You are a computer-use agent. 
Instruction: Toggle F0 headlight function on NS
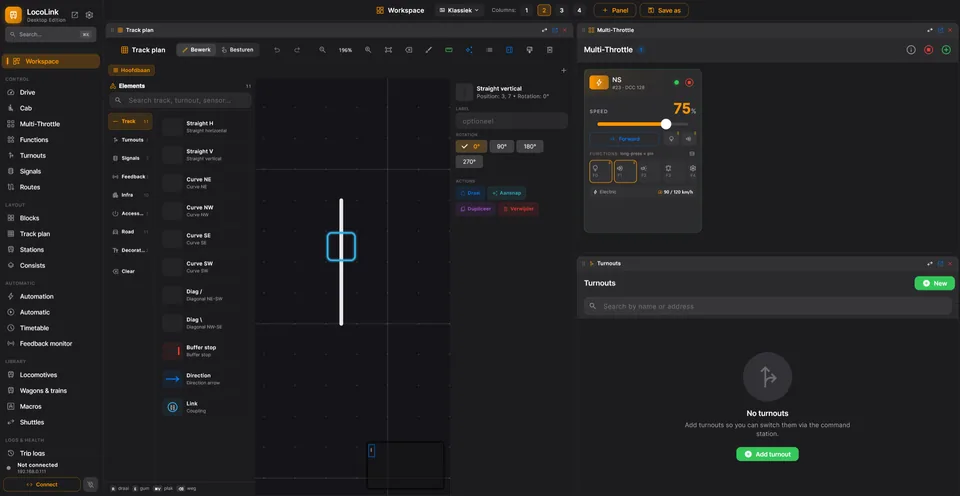601,171
